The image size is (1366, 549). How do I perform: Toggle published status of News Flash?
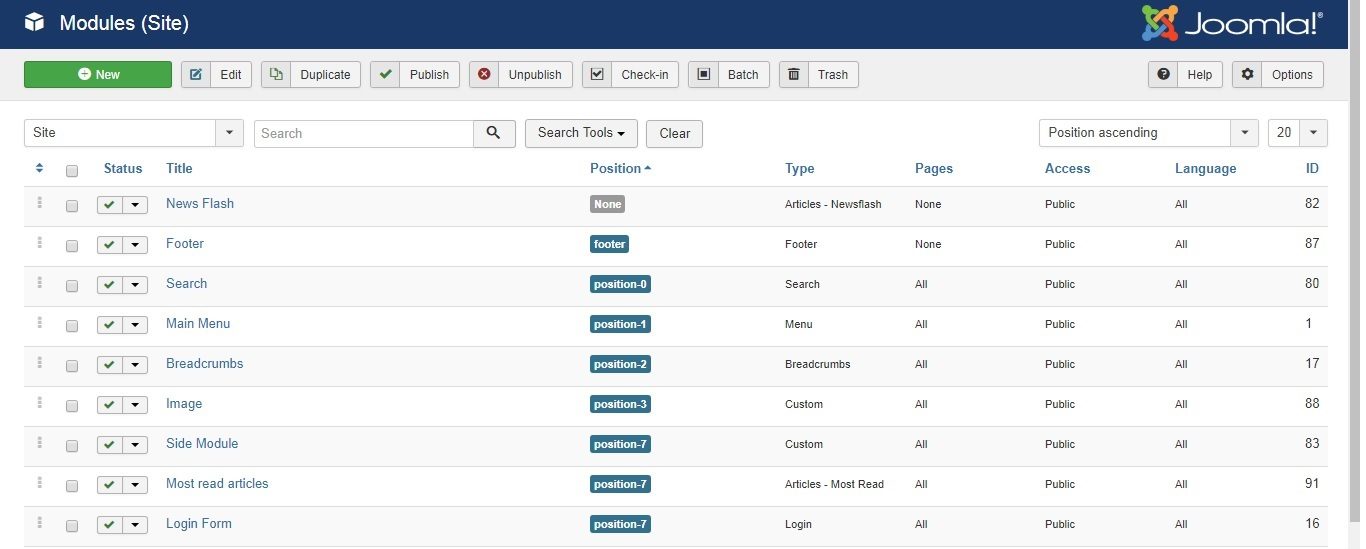click(110, 204)
